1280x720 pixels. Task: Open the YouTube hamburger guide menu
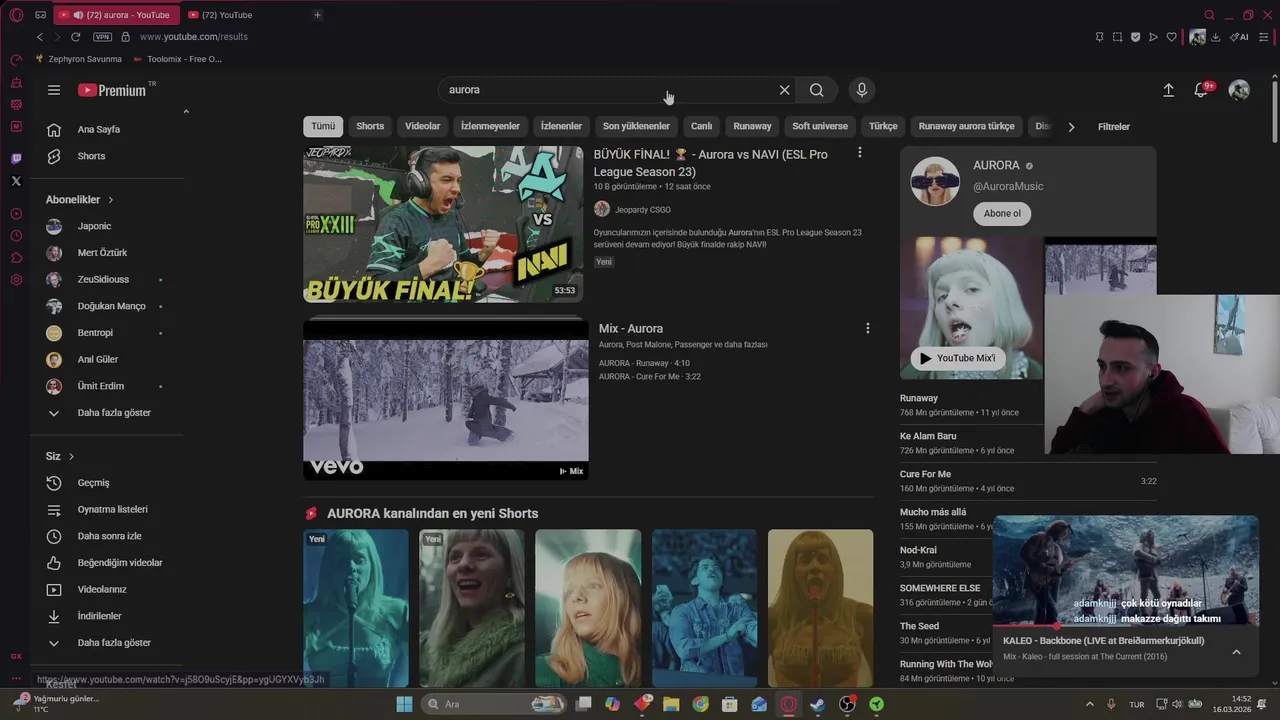[x=54, y=90]
